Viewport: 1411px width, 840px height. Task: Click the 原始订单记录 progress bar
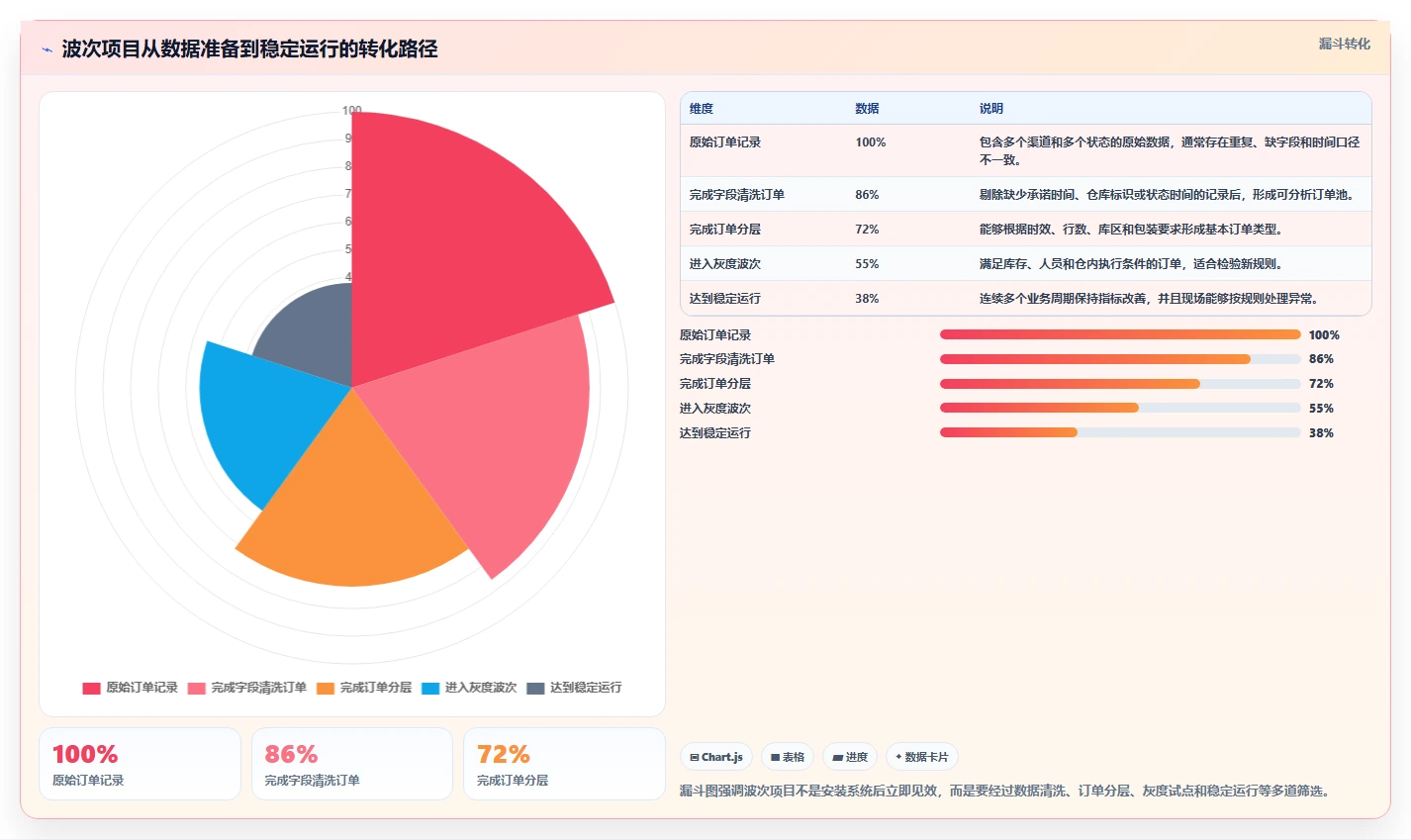click(1120, 334)
